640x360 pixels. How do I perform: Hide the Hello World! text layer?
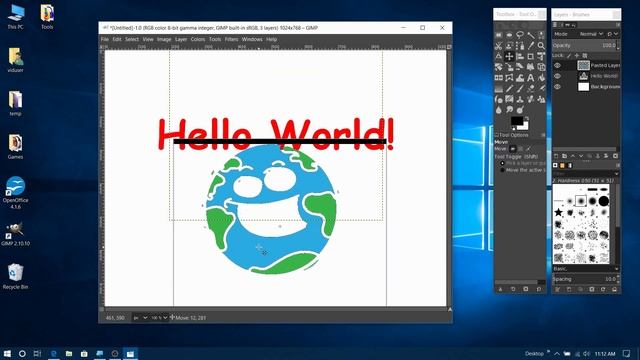[557, 76]
